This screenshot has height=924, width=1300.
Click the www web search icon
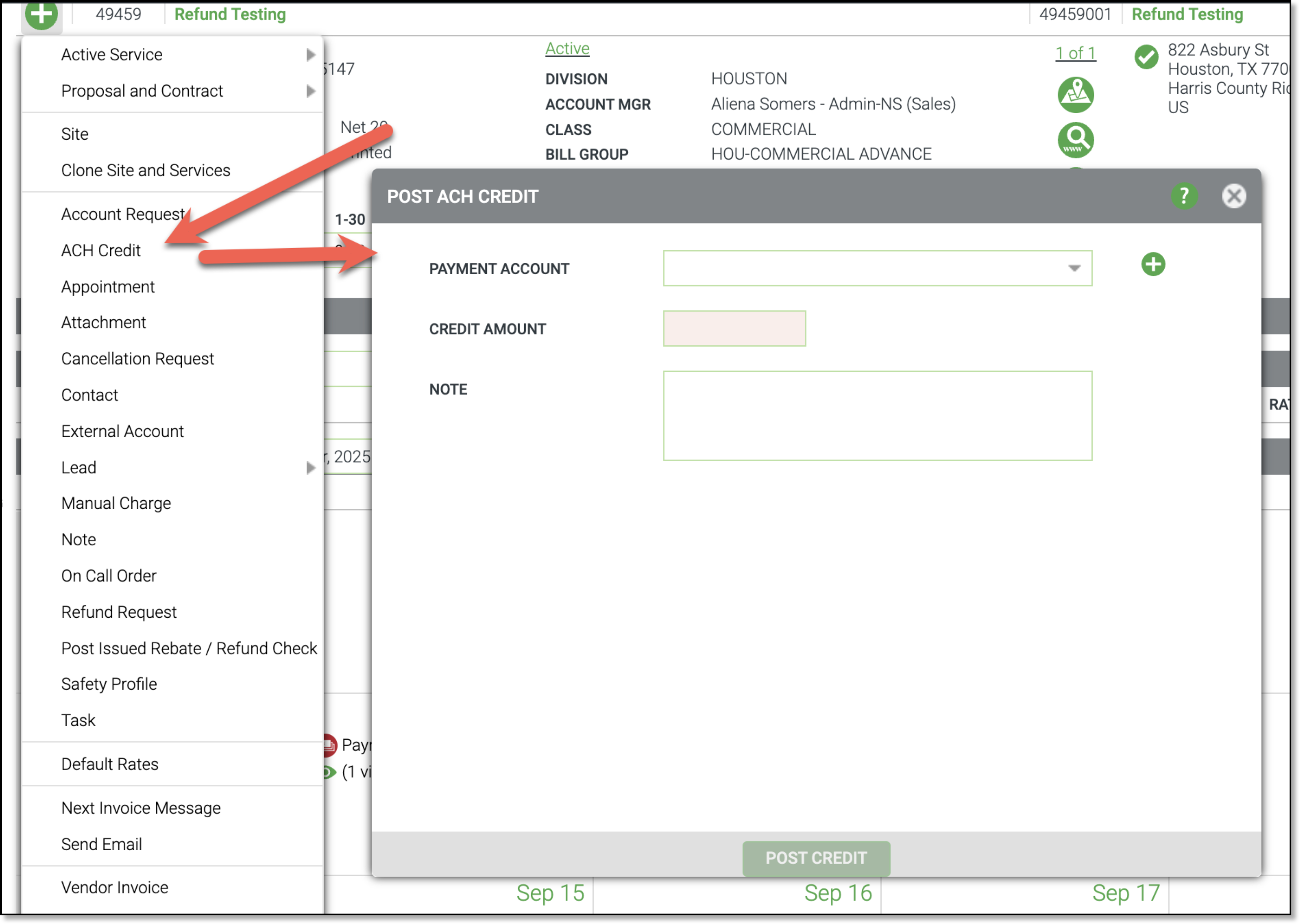click(1075, 139)
